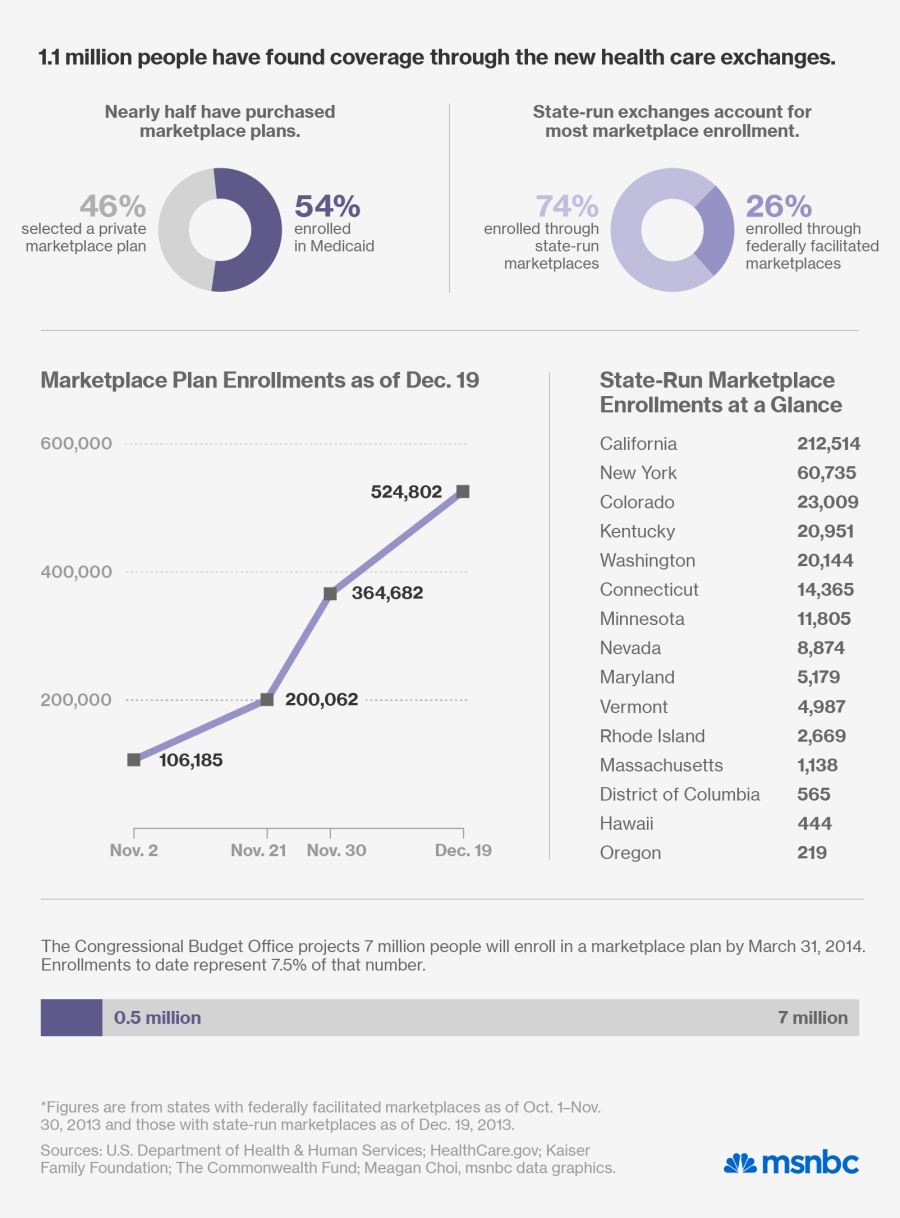This screenshot has width=900, height=1218.
Task: Click the dark purple Medicaid donut segment
Action: 245,230
